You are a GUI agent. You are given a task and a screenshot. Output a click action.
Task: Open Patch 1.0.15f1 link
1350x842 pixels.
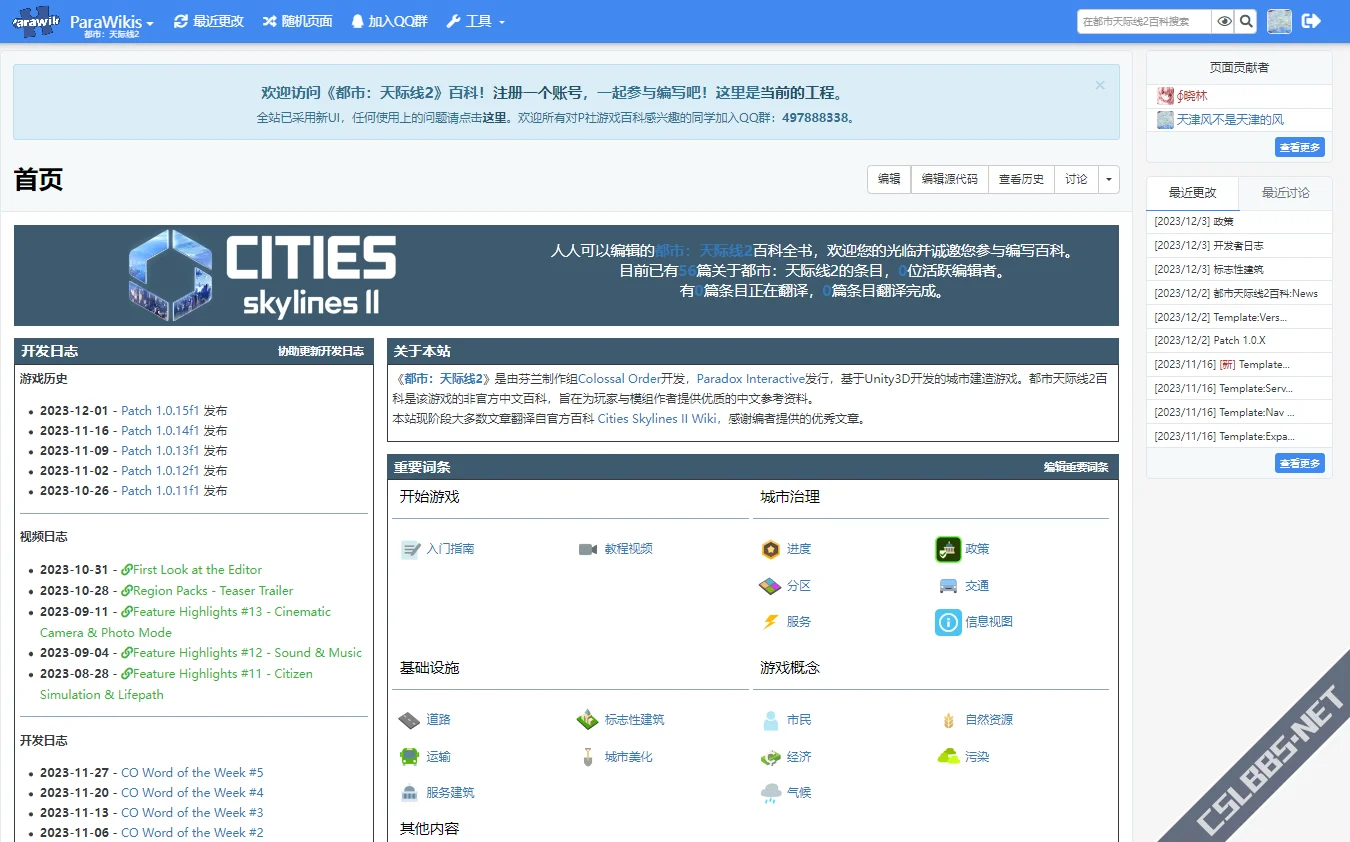pos(160,411)
